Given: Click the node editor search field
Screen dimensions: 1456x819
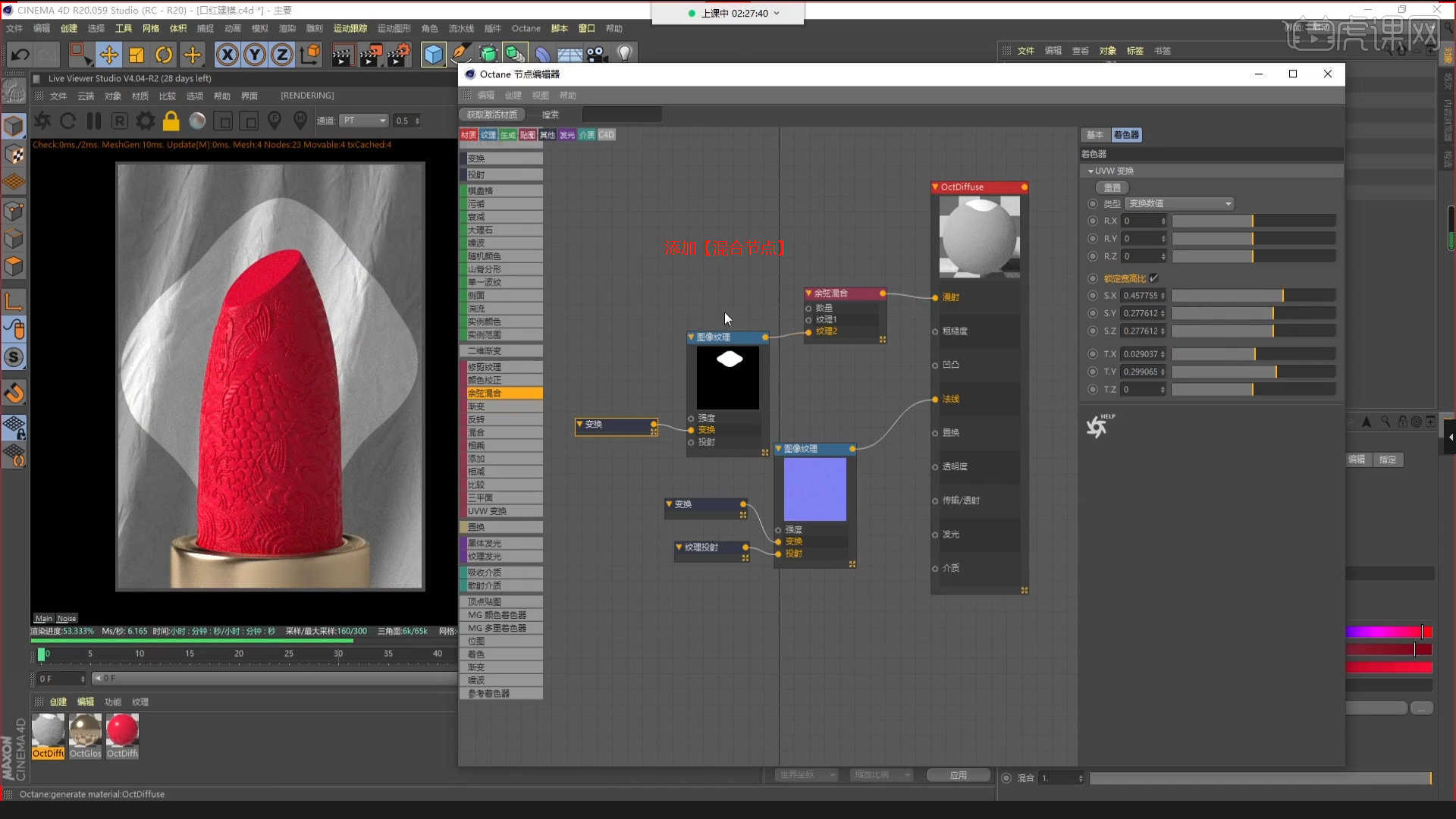Looking at the screenshot, I should (x=622, y=115).
